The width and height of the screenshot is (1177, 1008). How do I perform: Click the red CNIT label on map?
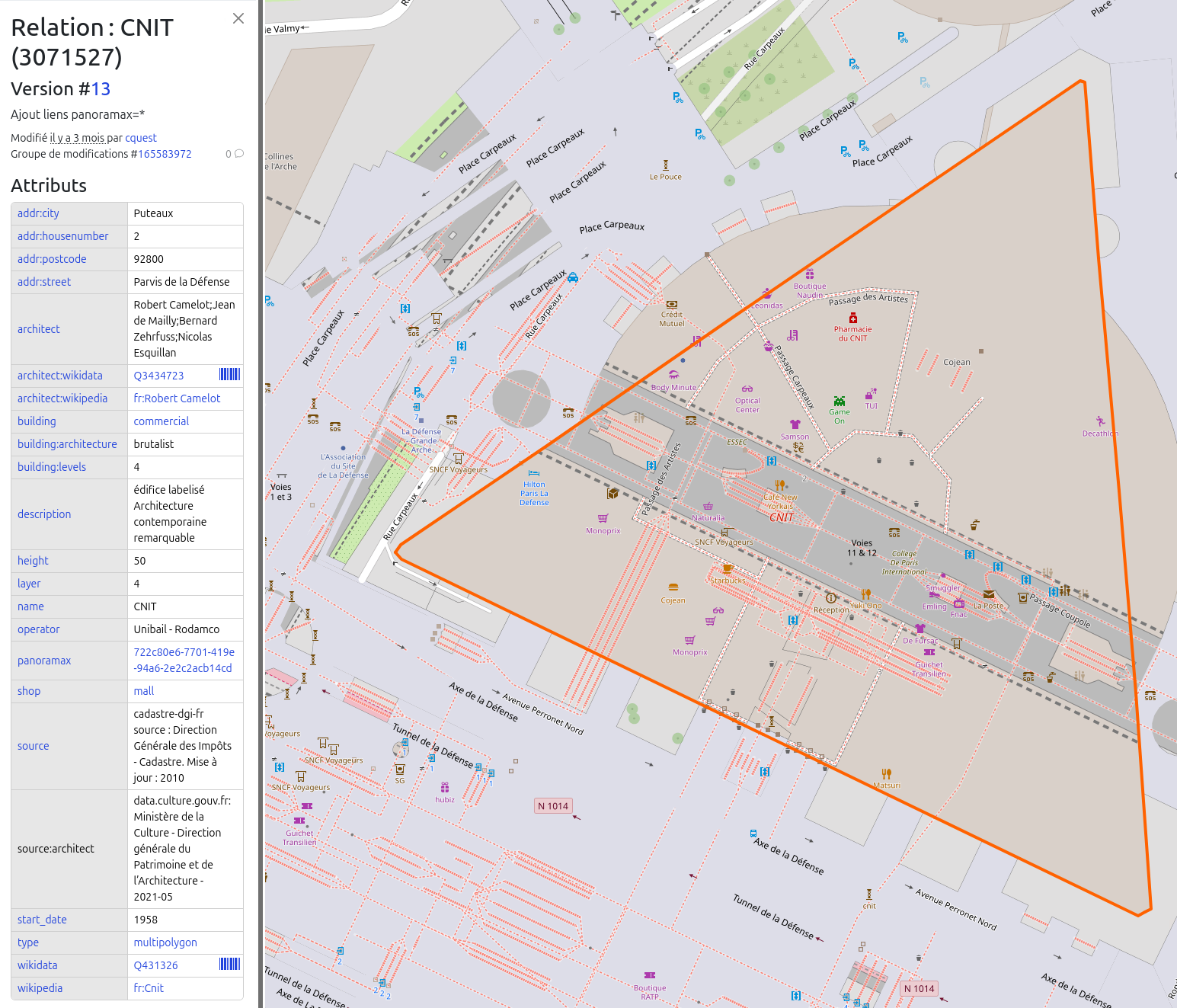point(782,517)
